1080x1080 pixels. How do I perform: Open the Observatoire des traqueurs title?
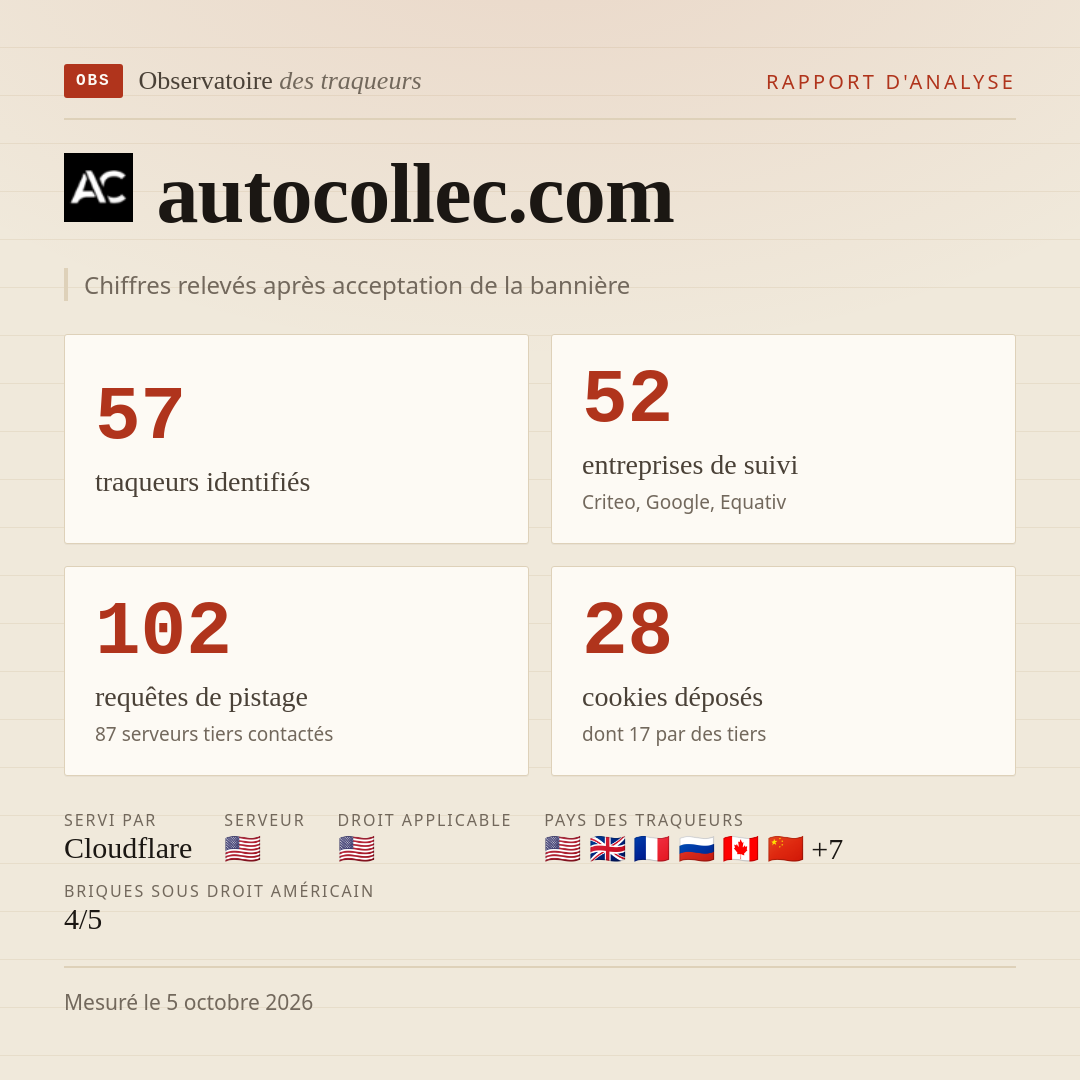[x=280, y=81]
